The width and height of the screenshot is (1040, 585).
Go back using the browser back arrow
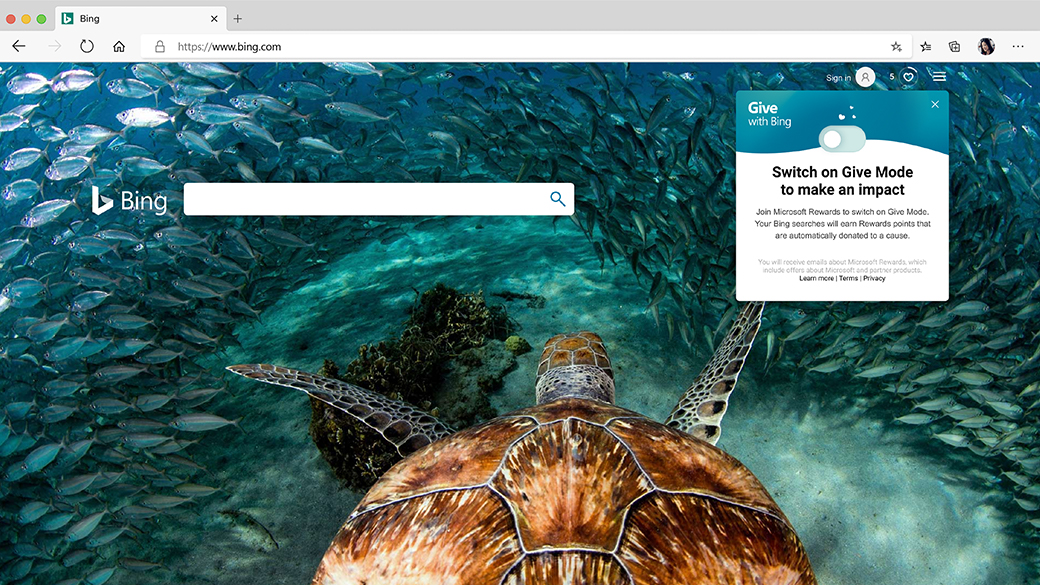19,46
